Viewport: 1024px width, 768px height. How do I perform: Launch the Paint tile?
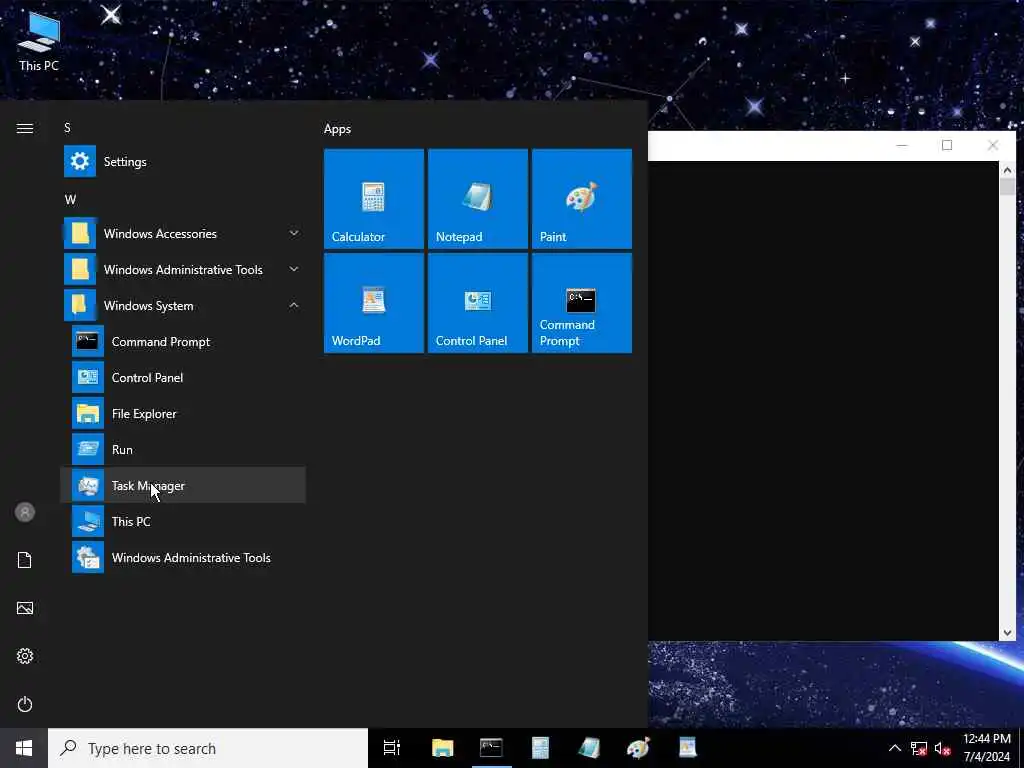[x=582, y=199]
